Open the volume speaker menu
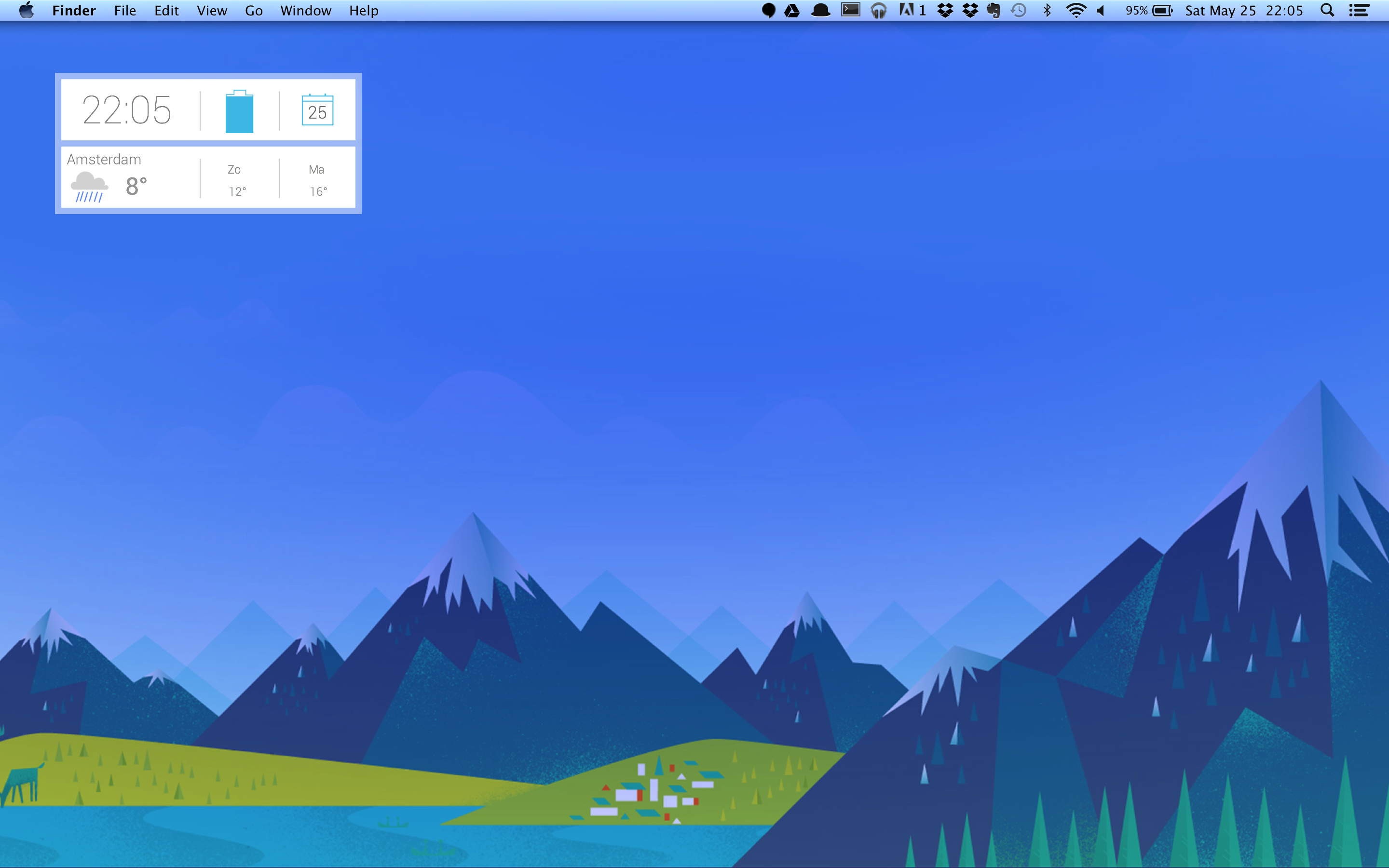Viewport: 1389px width, 868px height. tap(1101, 10)
